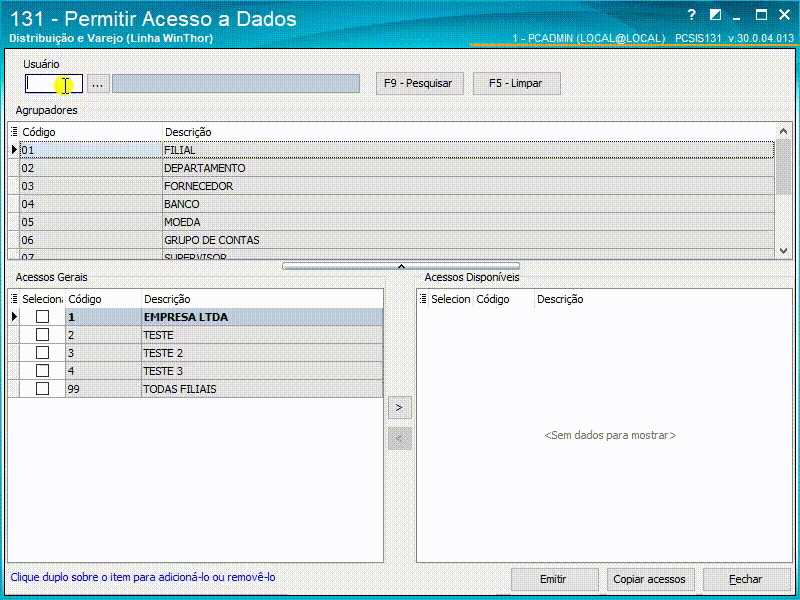Maximize the window
The image size is (800, 600).
(761, 15)
